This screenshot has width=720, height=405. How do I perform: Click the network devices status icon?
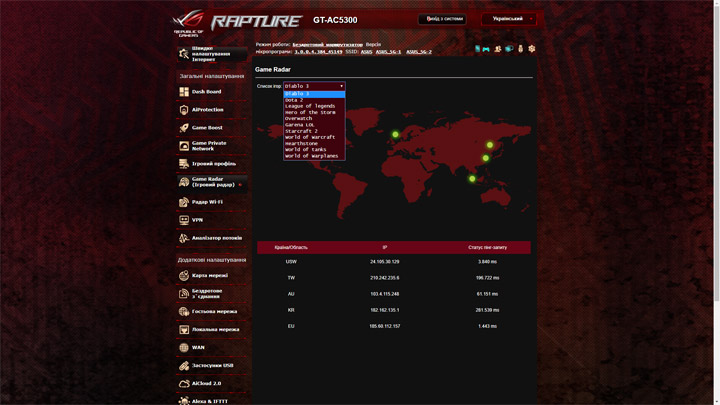509,49
